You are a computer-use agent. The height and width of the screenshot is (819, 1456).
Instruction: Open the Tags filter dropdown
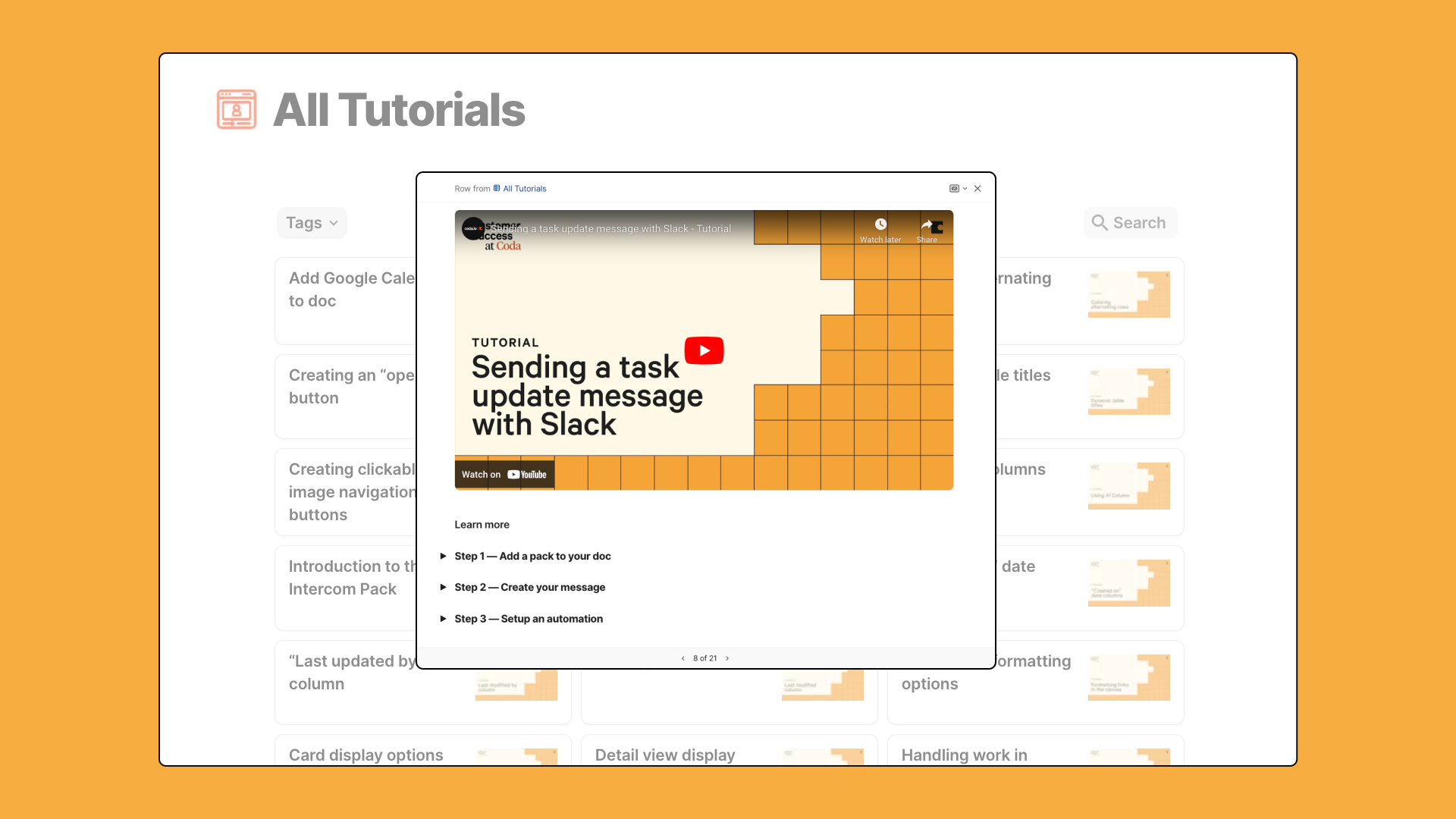312,223
